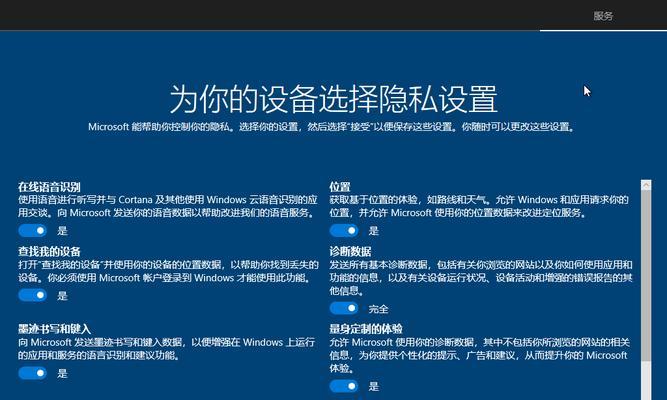Click the subtitle starting with Microsoft 能帮助你
Viewport: 667px width, 400px height.
coord(331,127)
